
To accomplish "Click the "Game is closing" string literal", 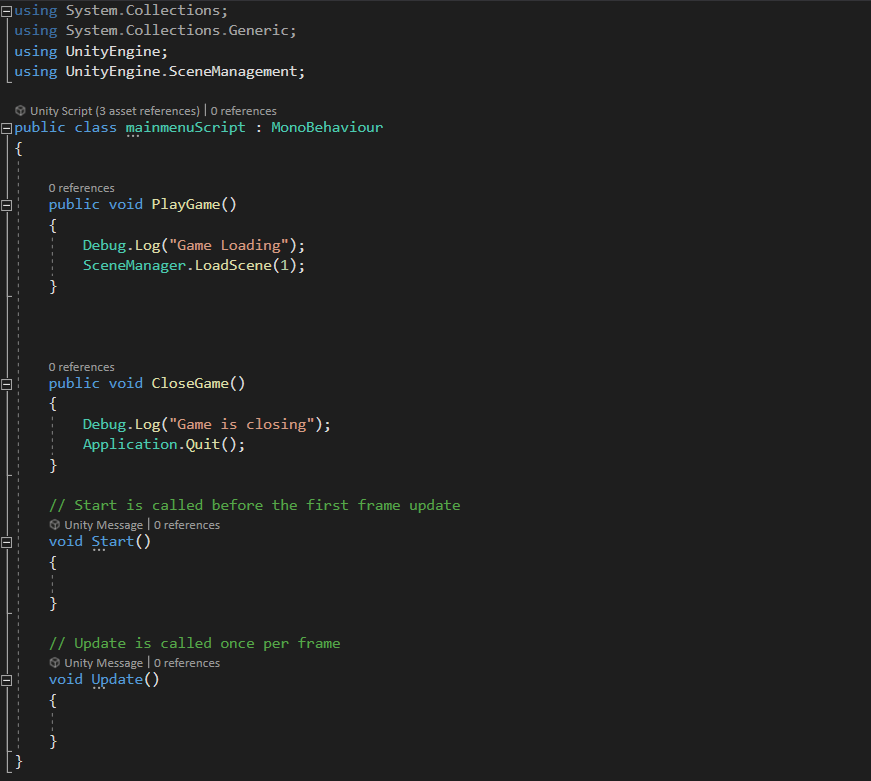I will click(x=242, y=424).
